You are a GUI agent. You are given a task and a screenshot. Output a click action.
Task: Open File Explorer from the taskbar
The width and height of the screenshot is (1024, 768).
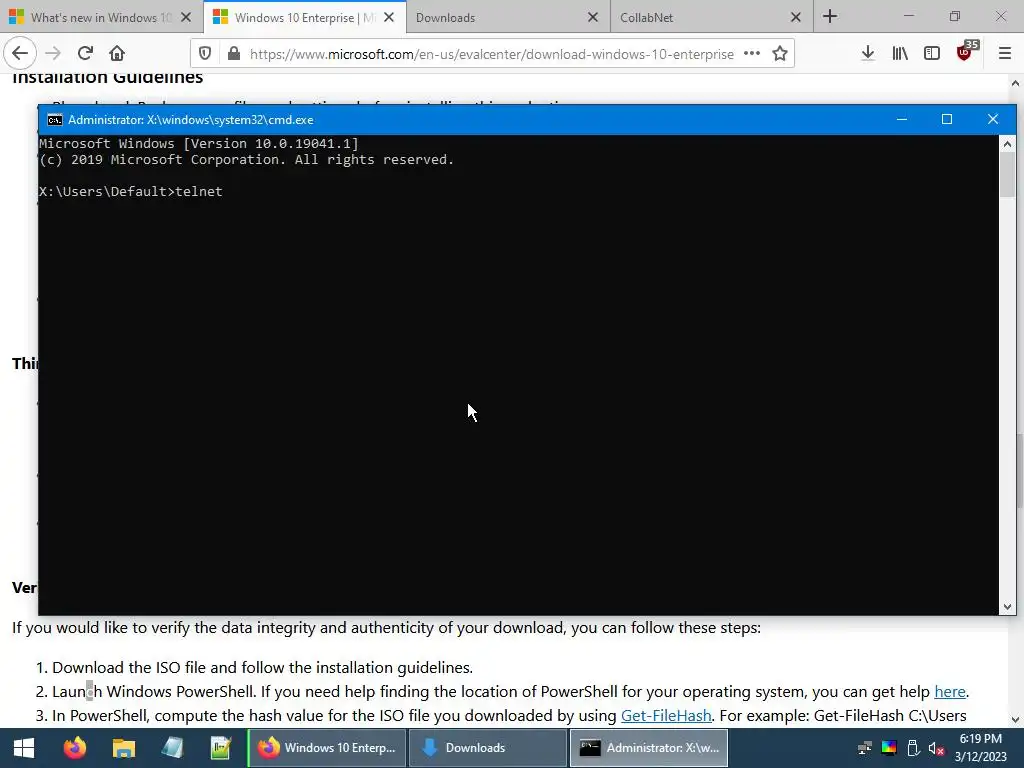[x=123, y=748]
